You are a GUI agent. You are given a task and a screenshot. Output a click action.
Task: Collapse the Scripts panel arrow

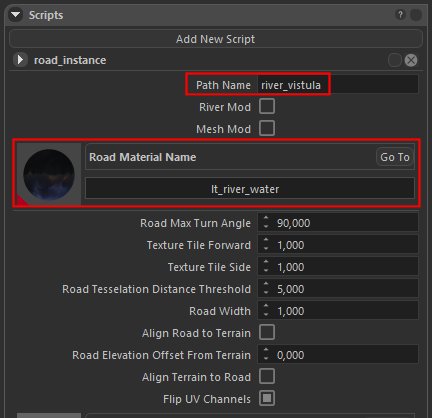(15, 15)
